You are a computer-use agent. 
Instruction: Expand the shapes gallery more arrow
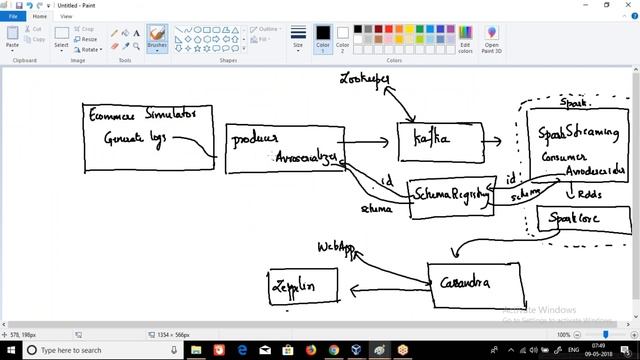click(244, 48)
